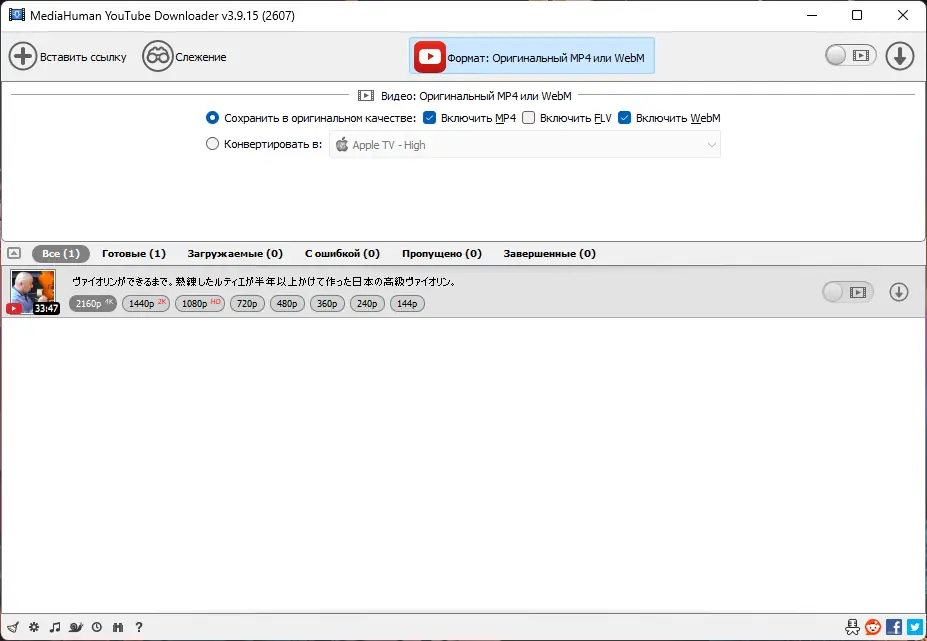This screenshot has width=927, height=641.
Task: Click the broom clear-list icon in status bar
Action: [x=13, y=627]
